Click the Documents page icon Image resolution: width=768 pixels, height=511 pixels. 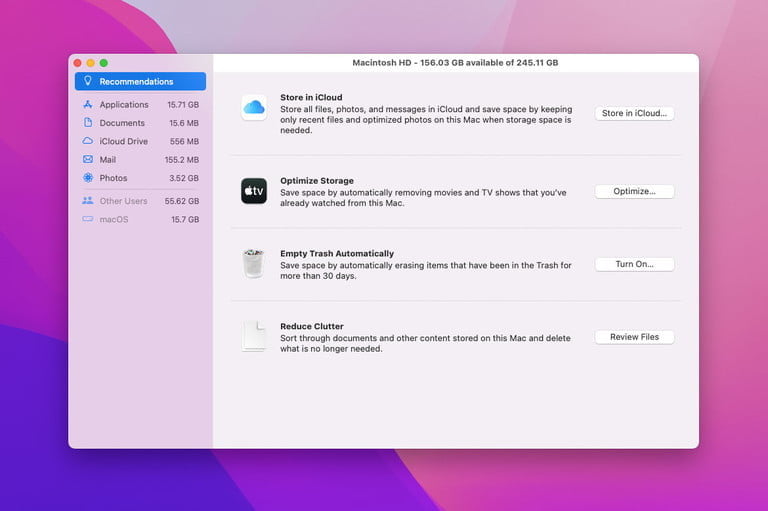click(x=88, y=122)
